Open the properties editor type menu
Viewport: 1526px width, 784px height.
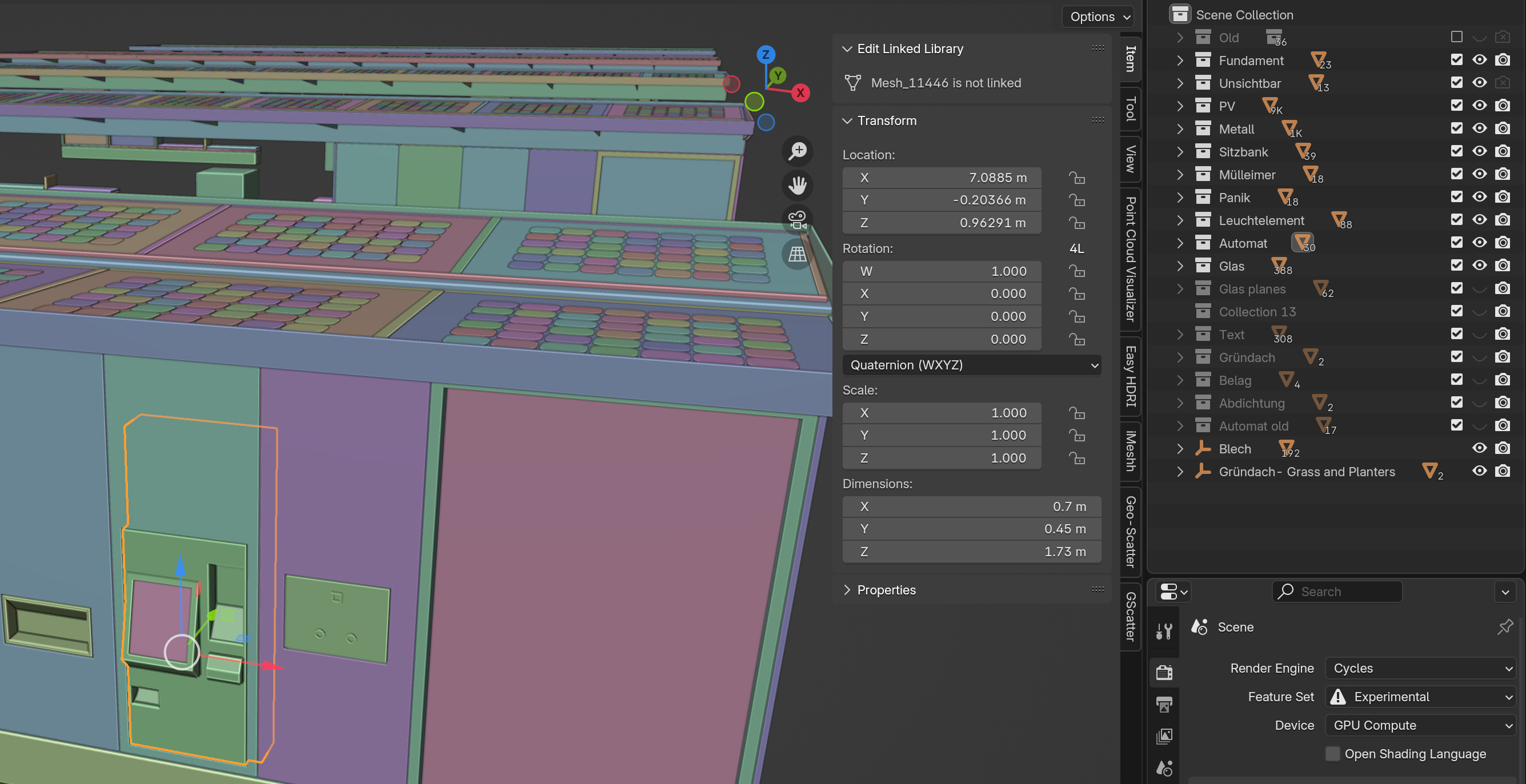[x=1173, y=591]
